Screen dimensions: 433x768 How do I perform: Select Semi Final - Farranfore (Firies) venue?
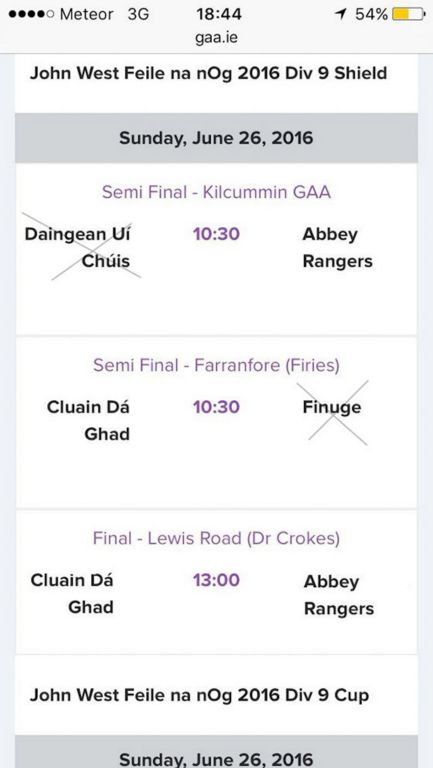pos(216,365)
